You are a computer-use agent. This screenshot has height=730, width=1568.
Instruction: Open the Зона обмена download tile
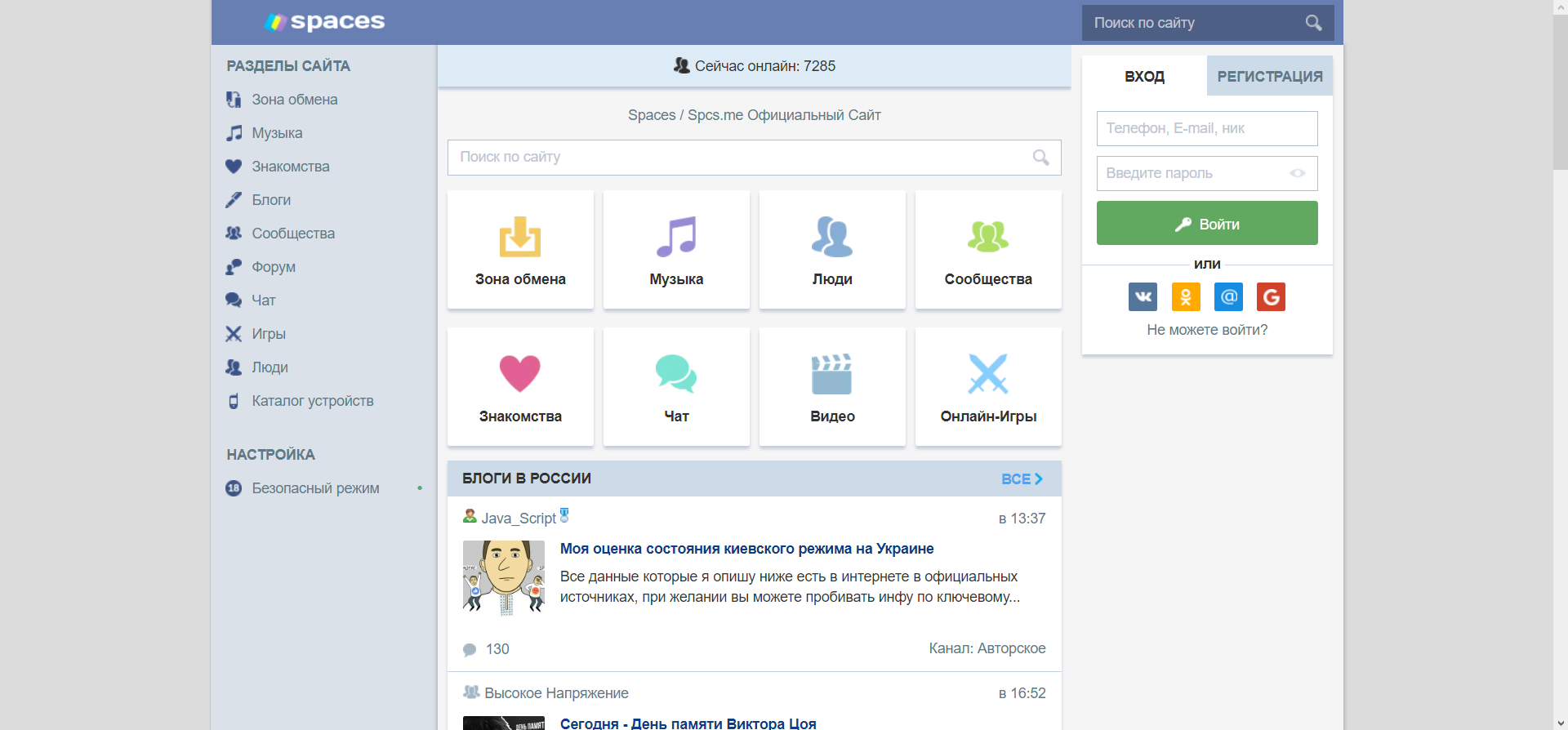[x=520, y=250]
